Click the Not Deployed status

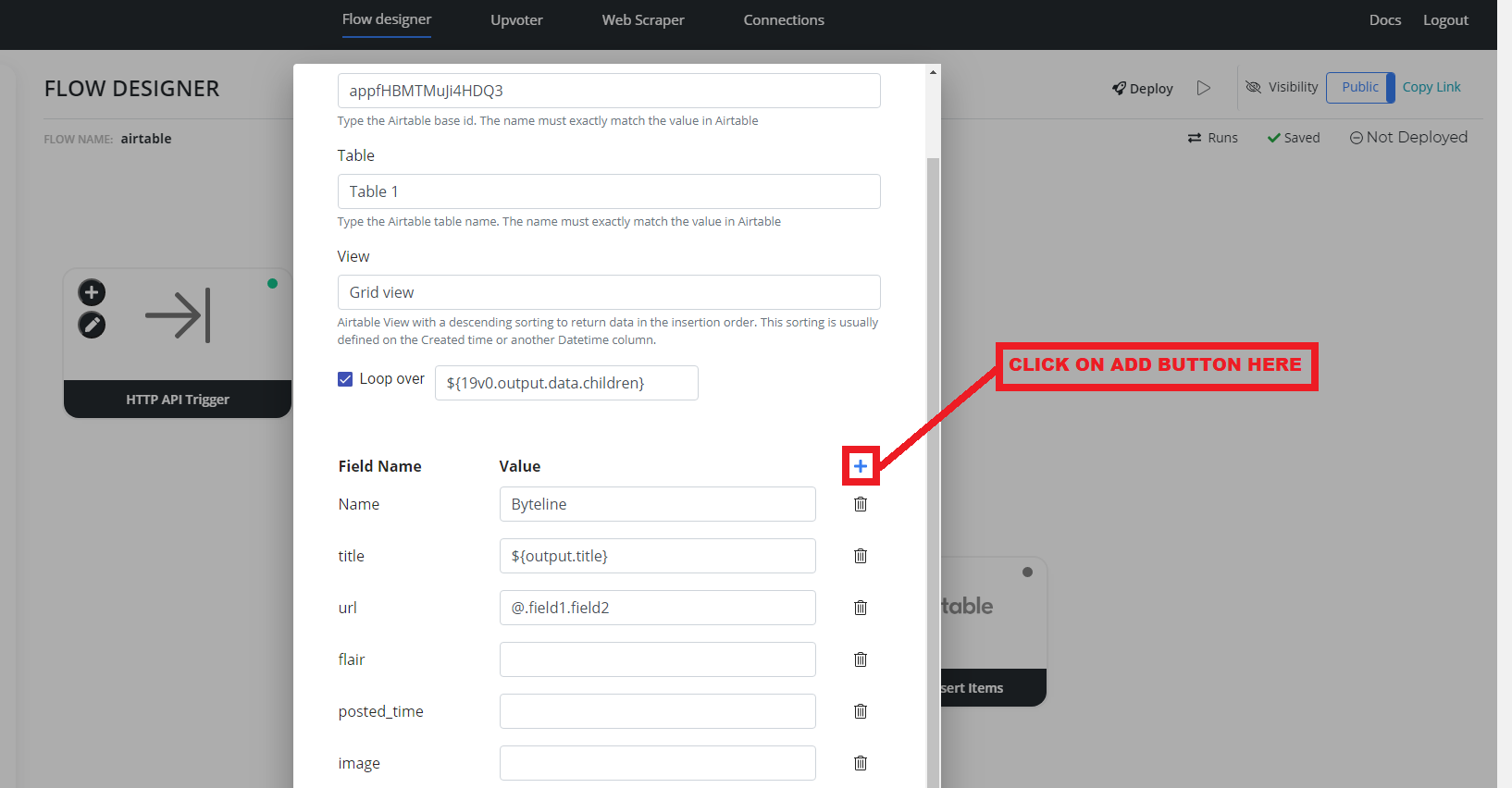coord(1408,137)
